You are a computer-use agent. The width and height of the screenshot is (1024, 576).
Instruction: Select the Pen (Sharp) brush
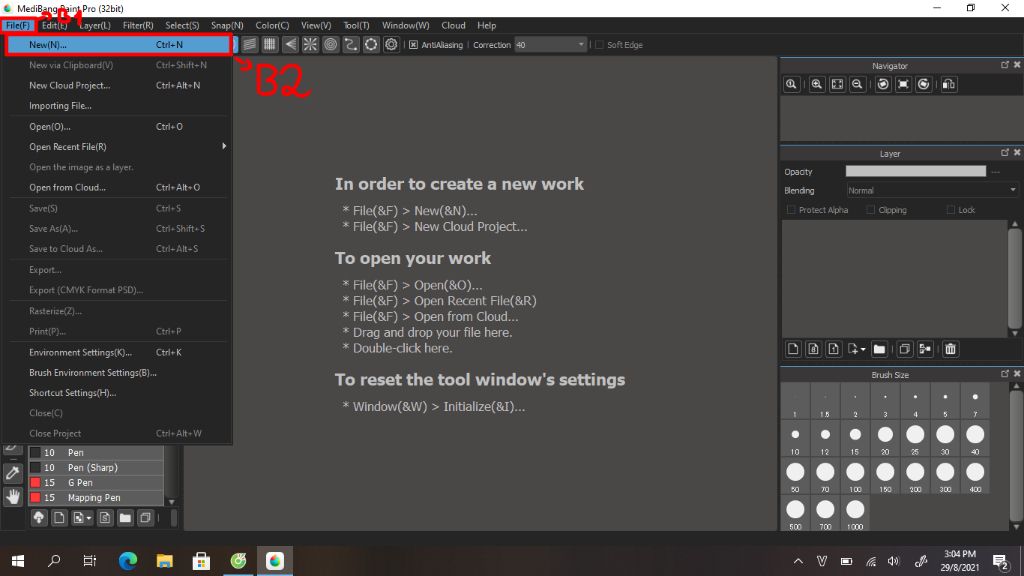[x=96, y=468]
